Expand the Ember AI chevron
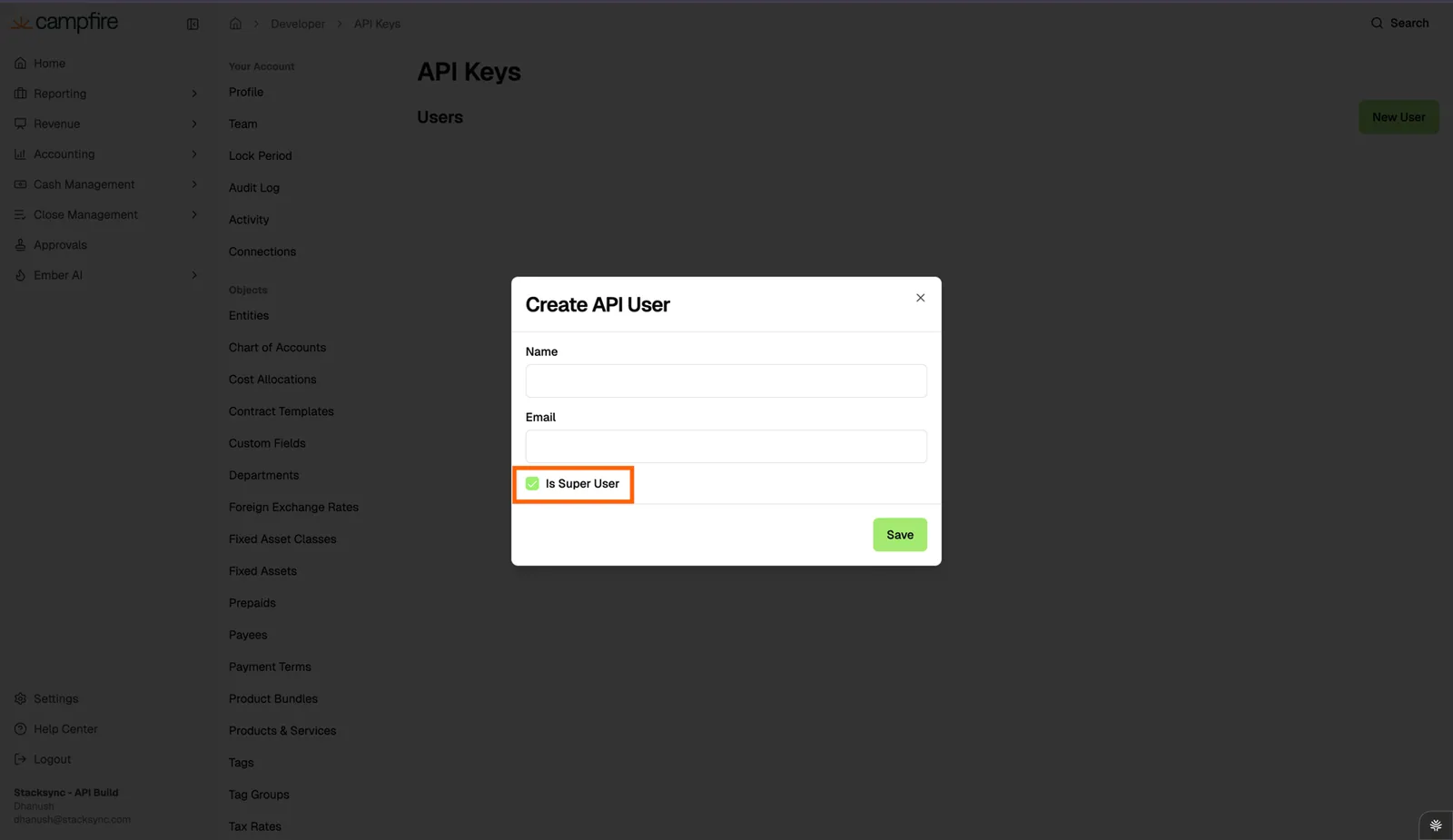 [194, 275]
